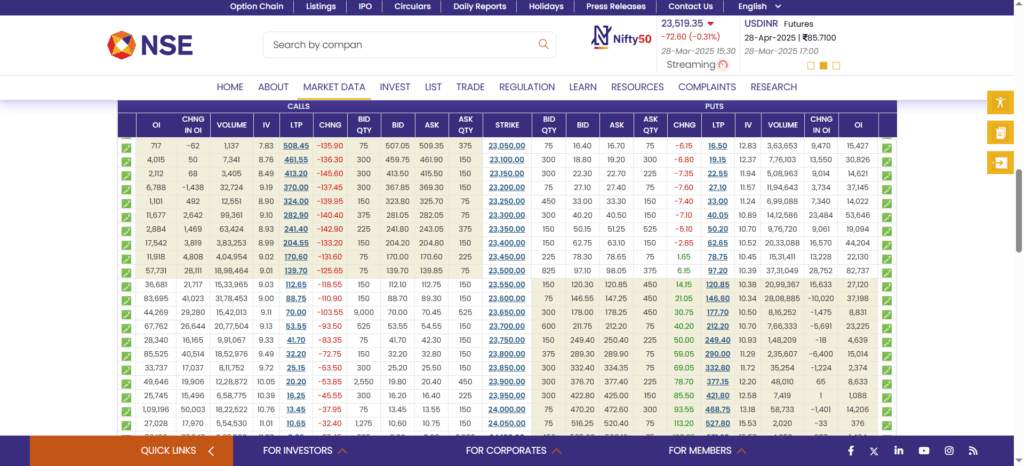Open the RSS feed footer icon
This screenshot has width=1024, height=466.
click(973, 450)
